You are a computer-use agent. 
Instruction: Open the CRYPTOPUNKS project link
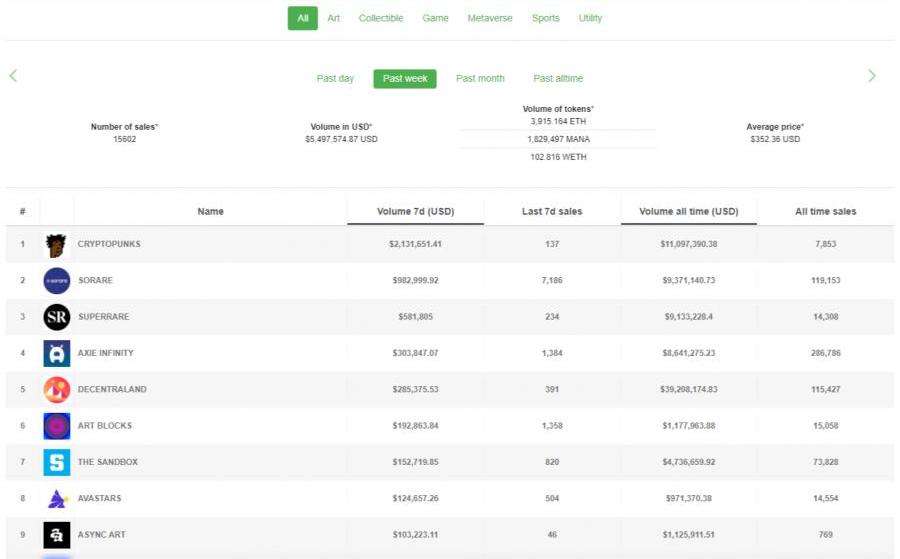[x=109, y=244]
